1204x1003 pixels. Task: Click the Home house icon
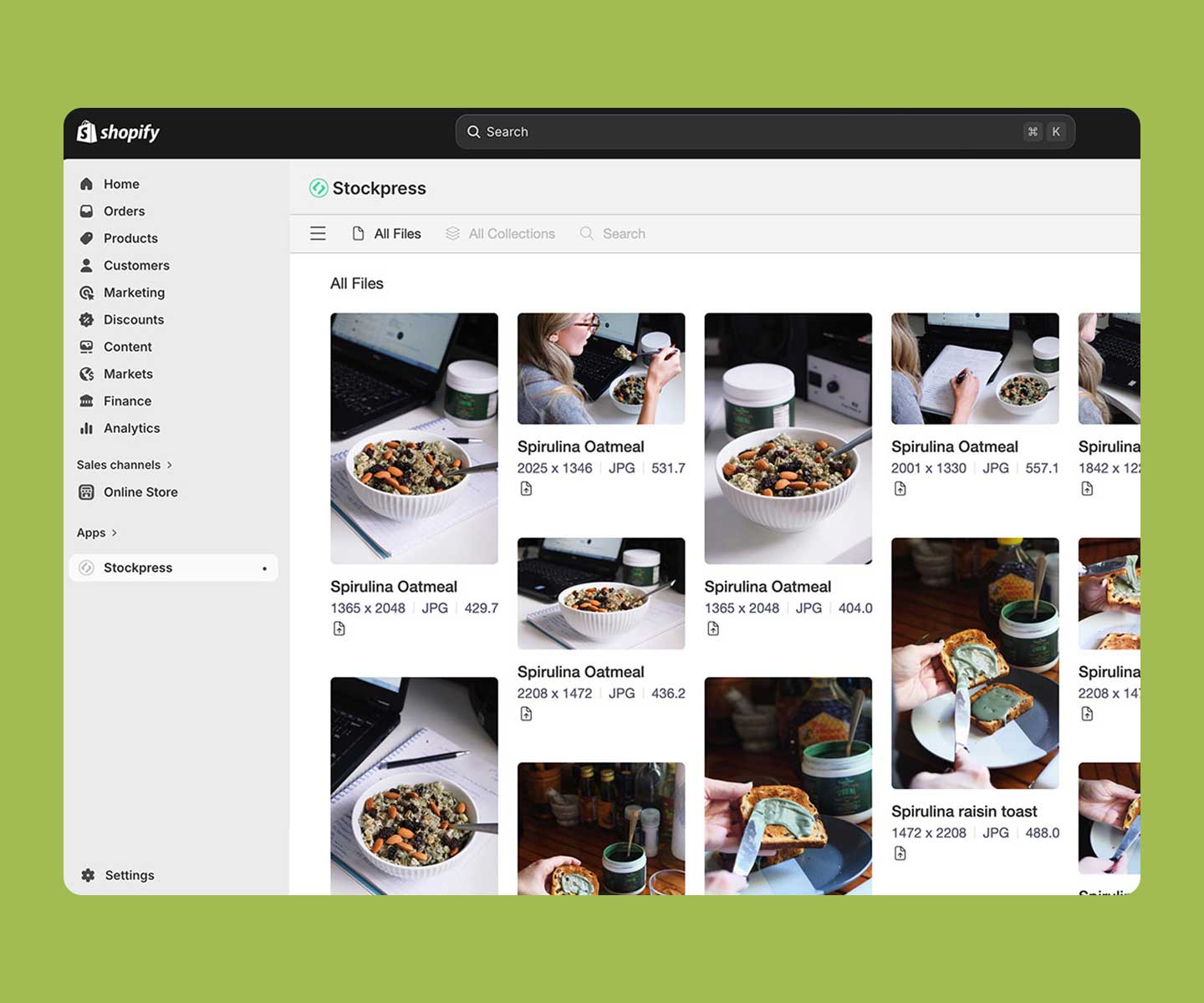click(86, 184)
